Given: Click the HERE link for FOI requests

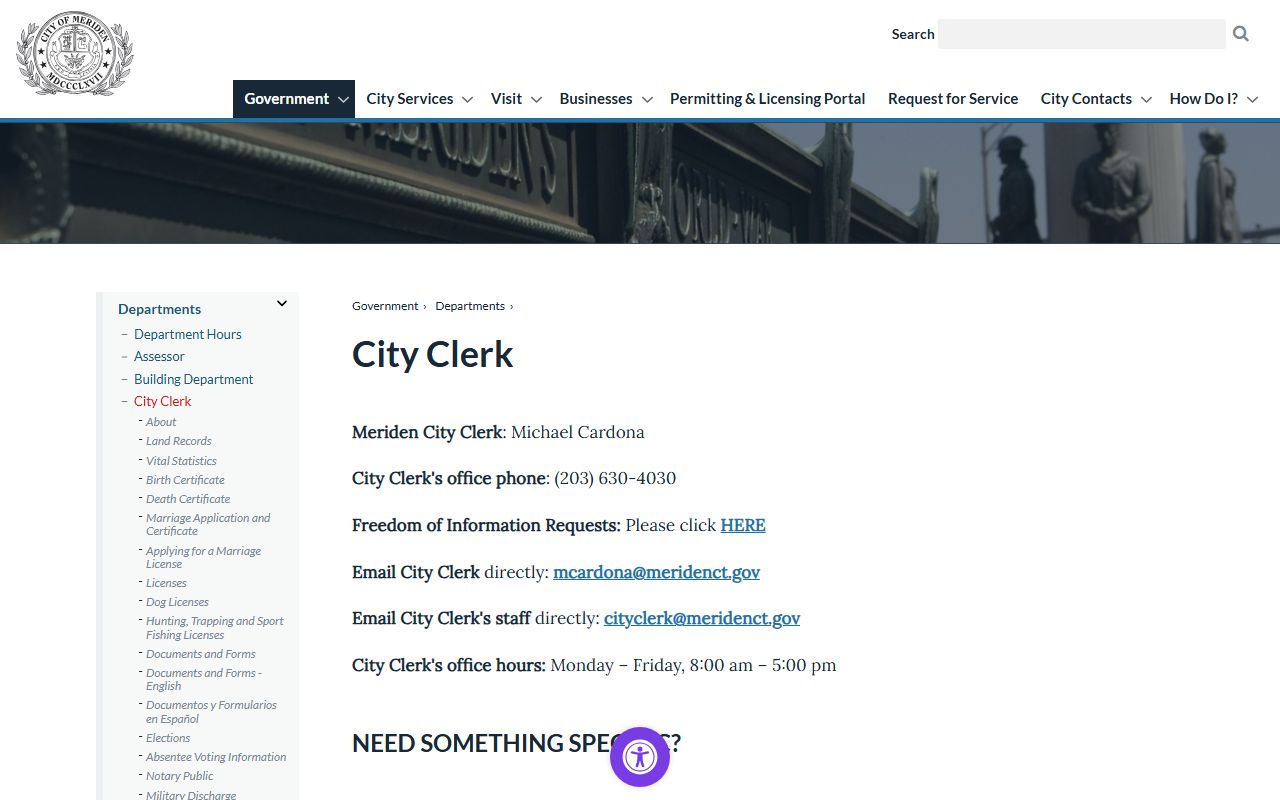Looking at the screenshot, I should point(743,525).
